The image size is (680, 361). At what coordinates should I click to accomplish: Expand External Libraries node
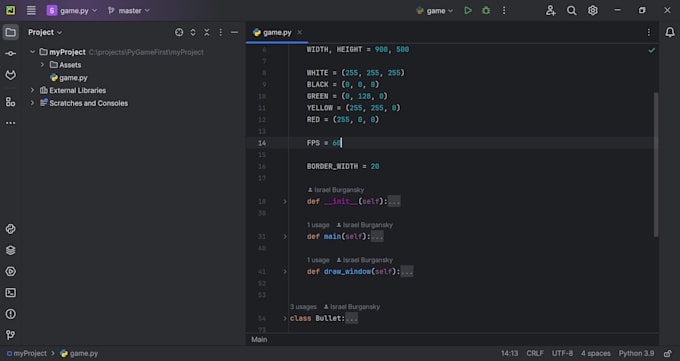(x=33, y=90)
